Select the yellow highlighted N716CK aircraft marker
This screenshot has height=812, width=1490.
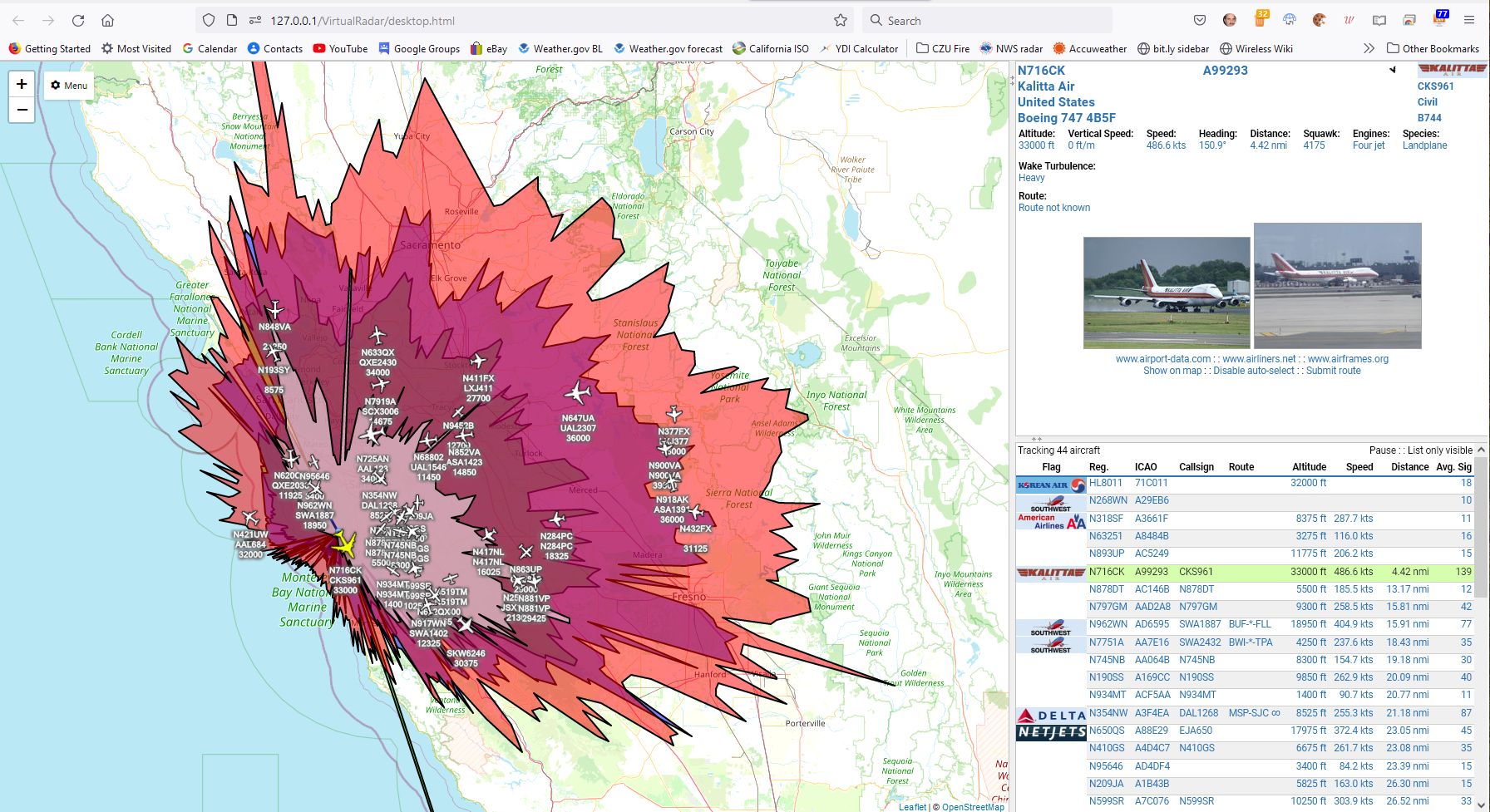click(x=343, y=546)
